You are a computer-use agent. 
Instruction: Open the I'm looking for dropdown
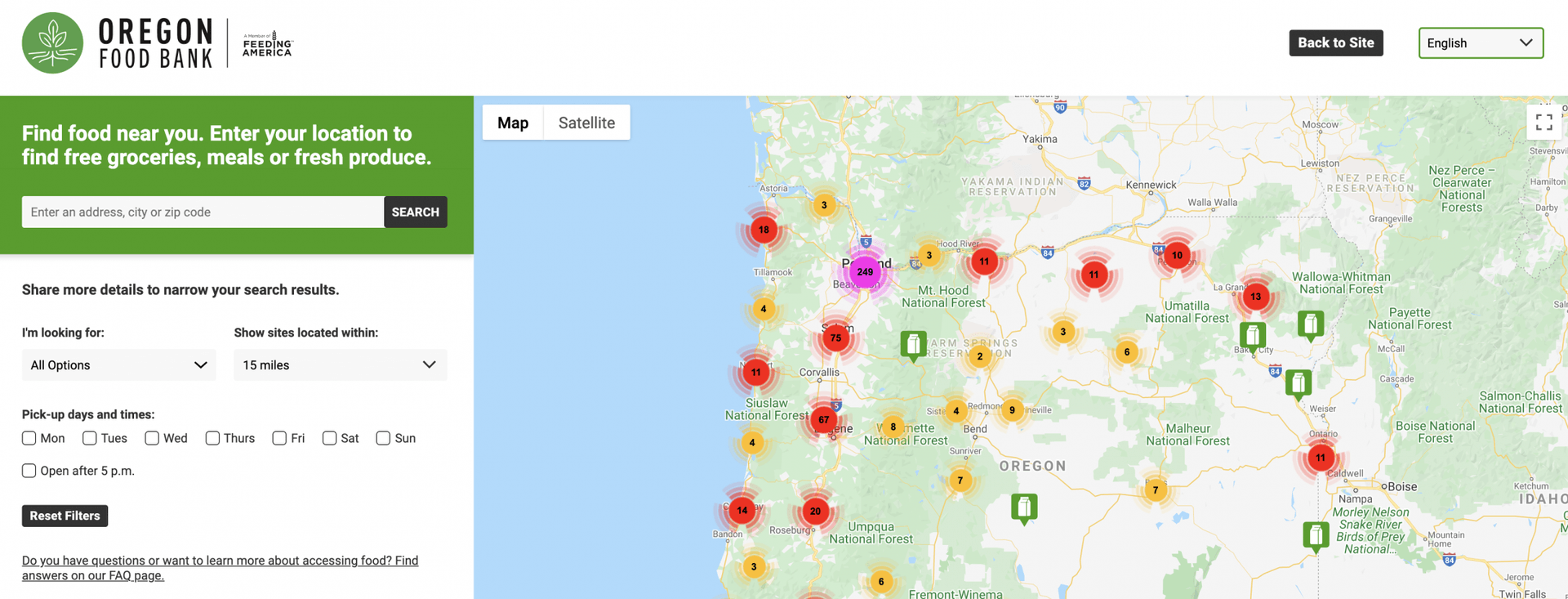click(118, 365)
